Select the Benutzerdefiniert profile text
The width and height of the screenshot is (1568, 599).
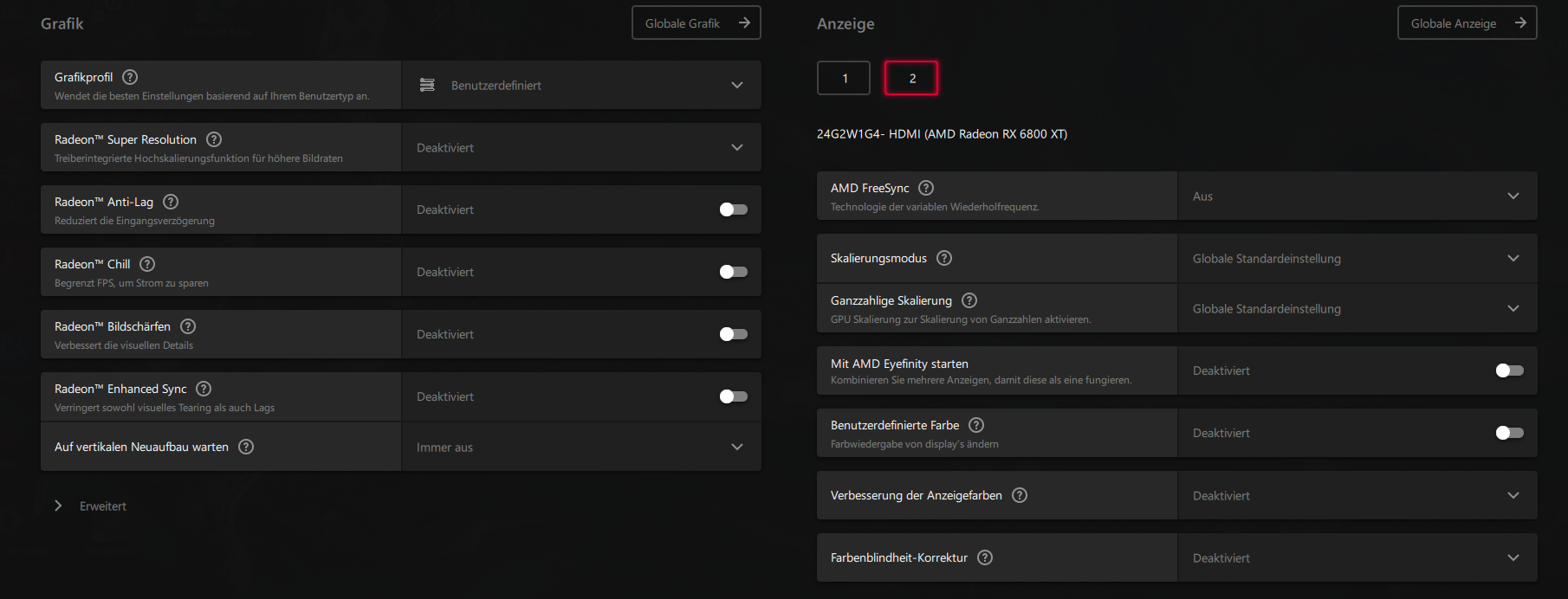click(496, 85)
